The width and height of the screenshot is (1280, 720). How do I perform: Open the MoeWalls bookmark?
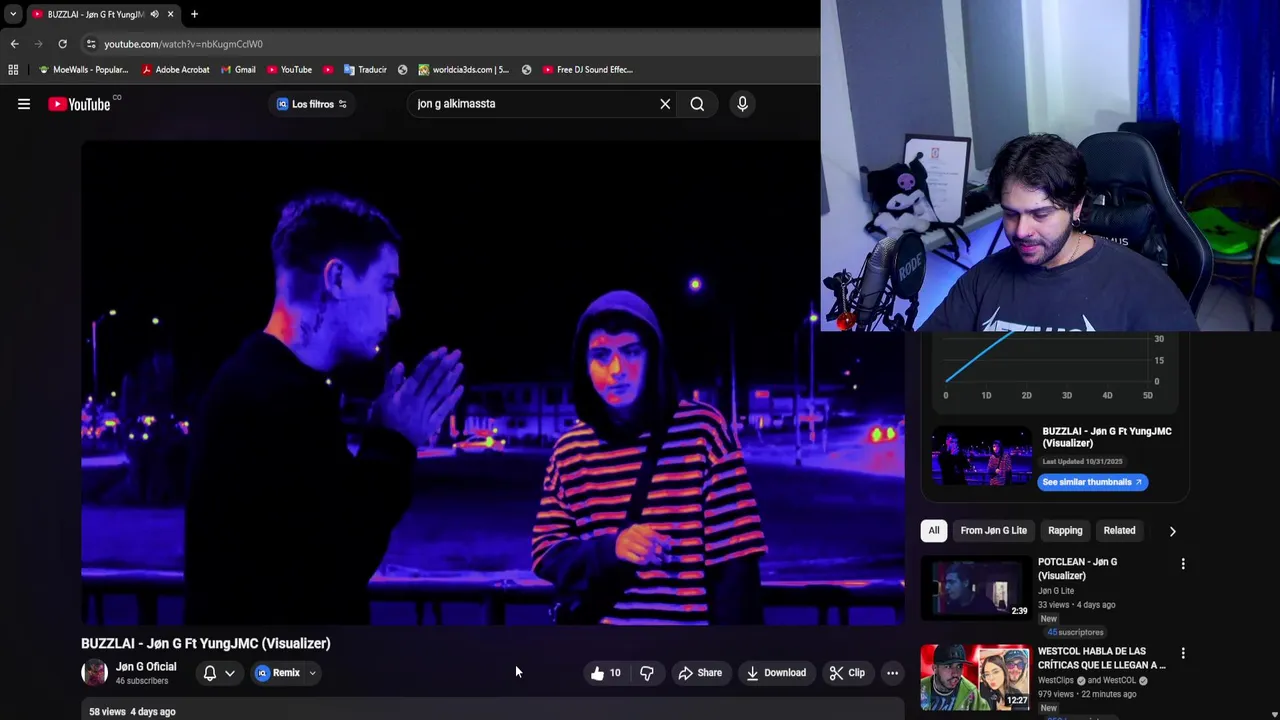(x=83, y=70)
